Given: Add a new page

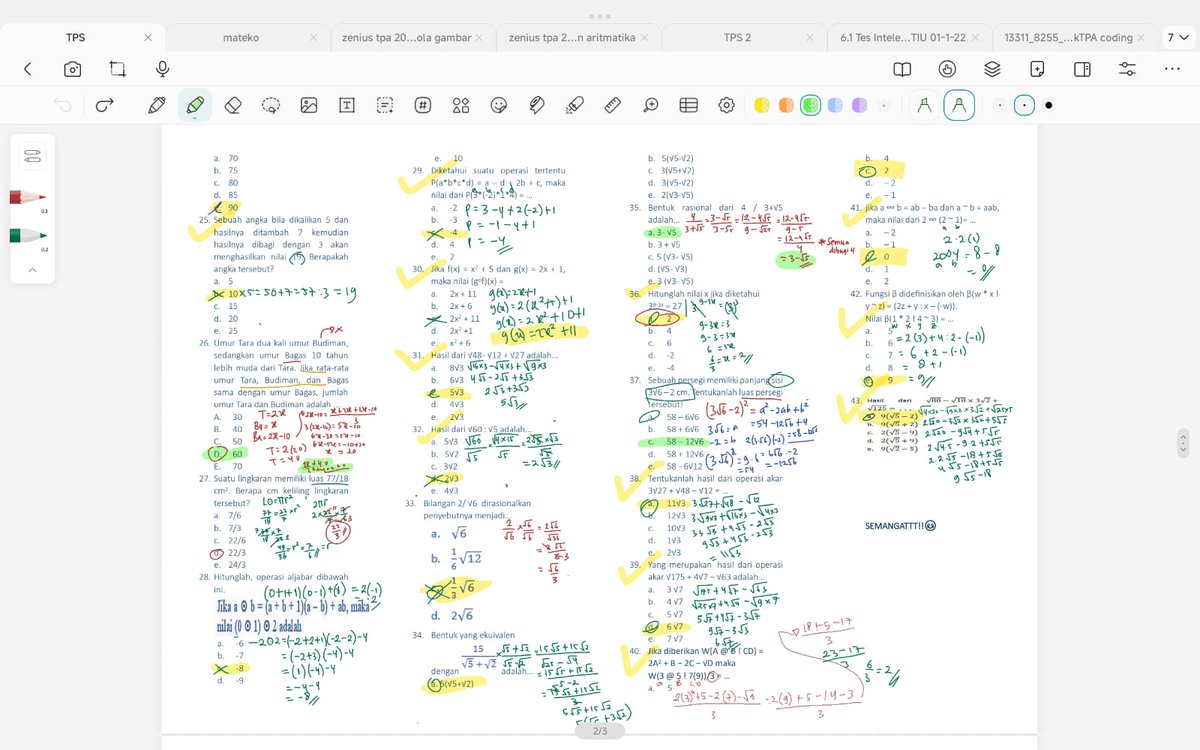Looking at the screenshot, I should (1037, 69).
